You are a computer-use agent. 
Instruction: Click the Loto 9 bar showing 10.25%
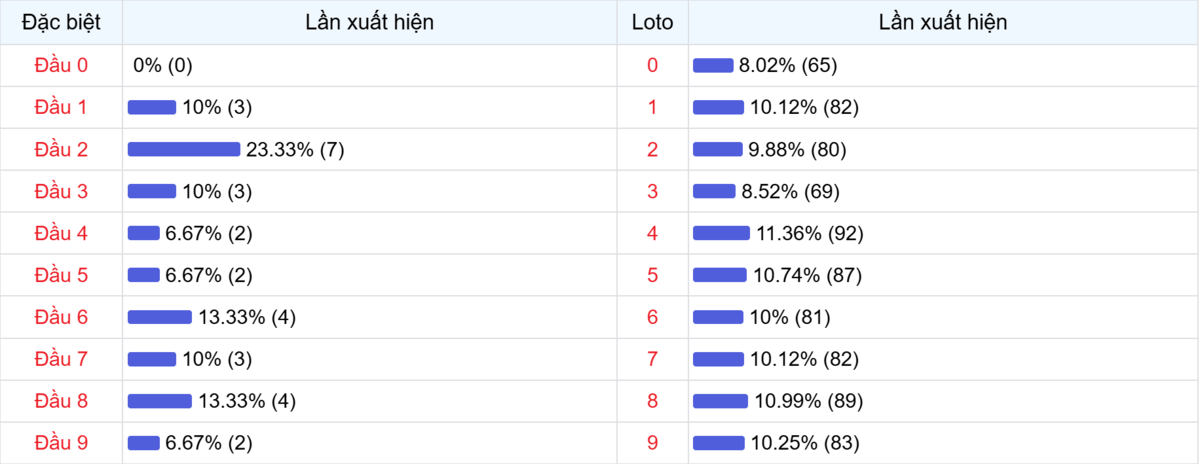(x=719, y=443)
